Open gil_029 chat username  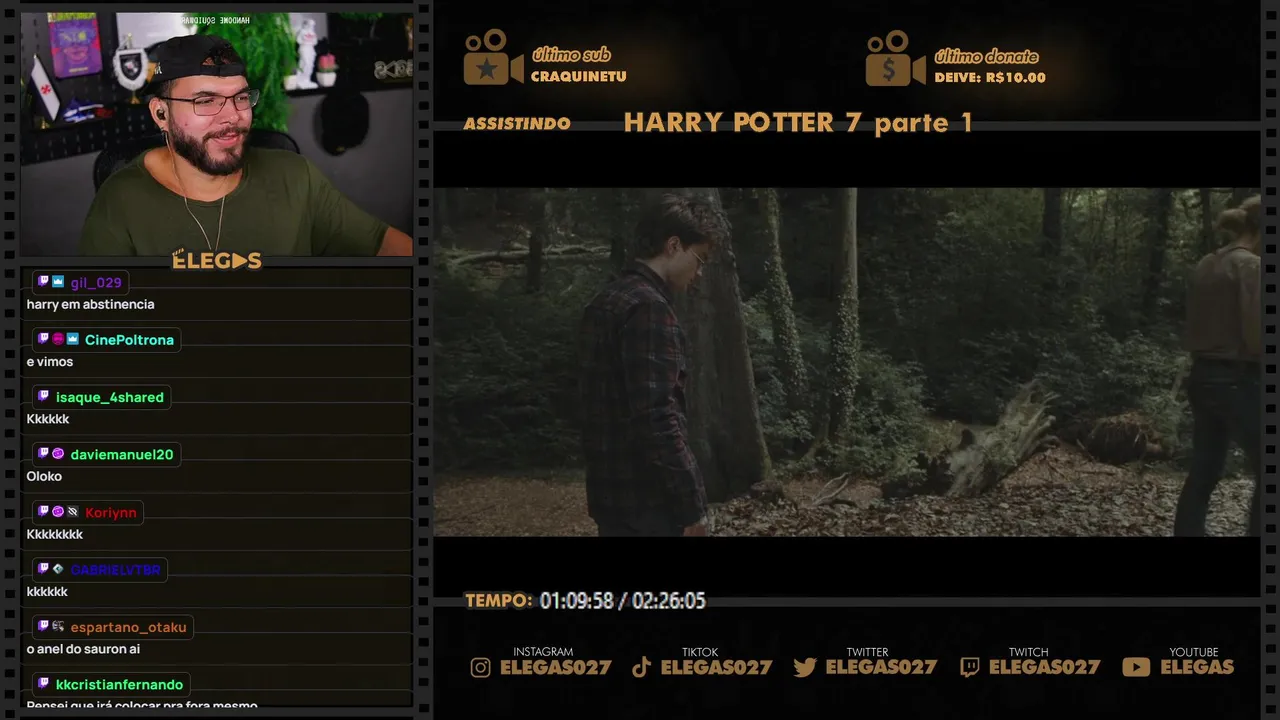(96, 283)
